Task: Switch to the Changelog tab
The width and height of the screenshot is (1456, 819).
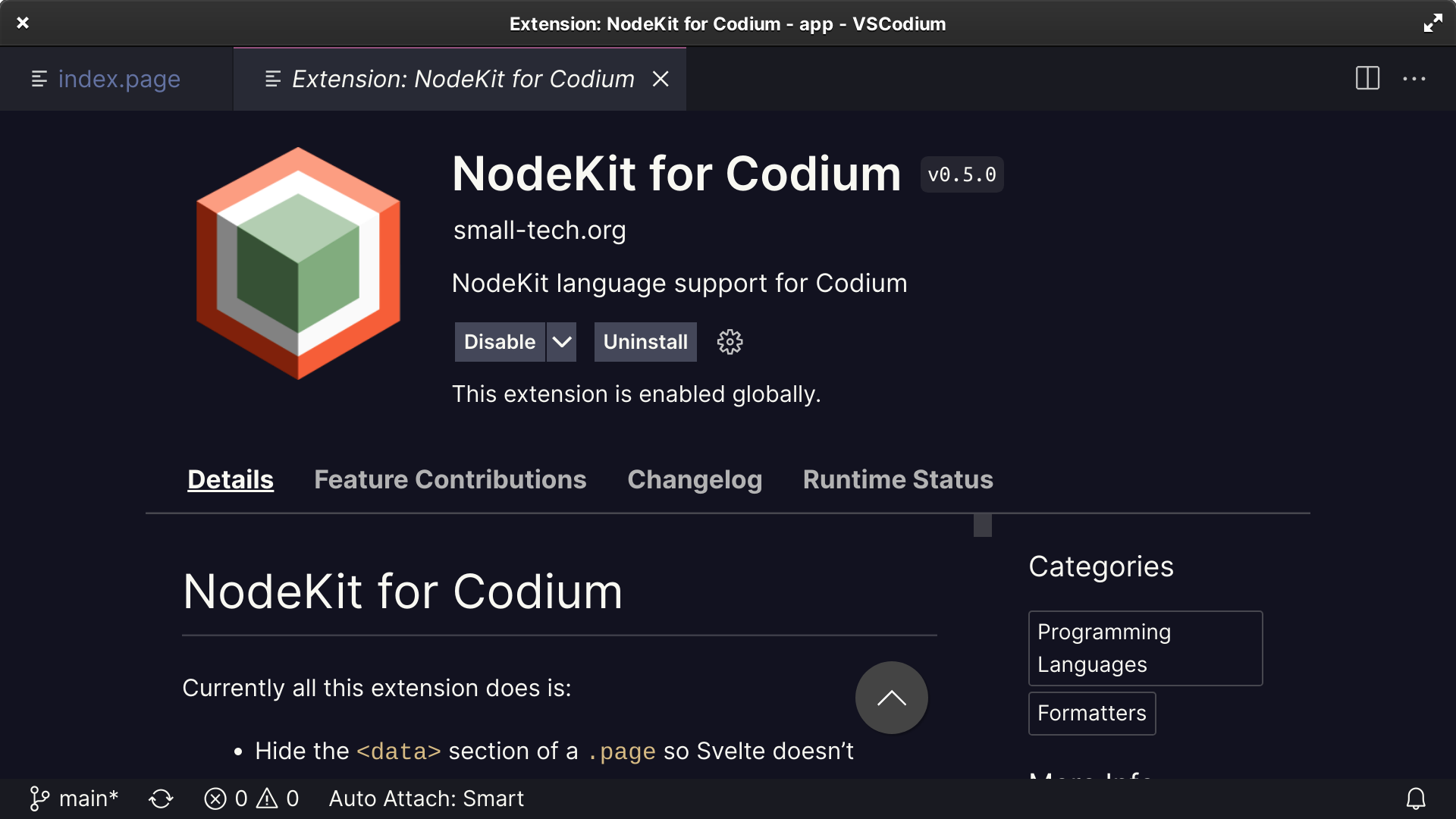Action: tap(694, 479)
